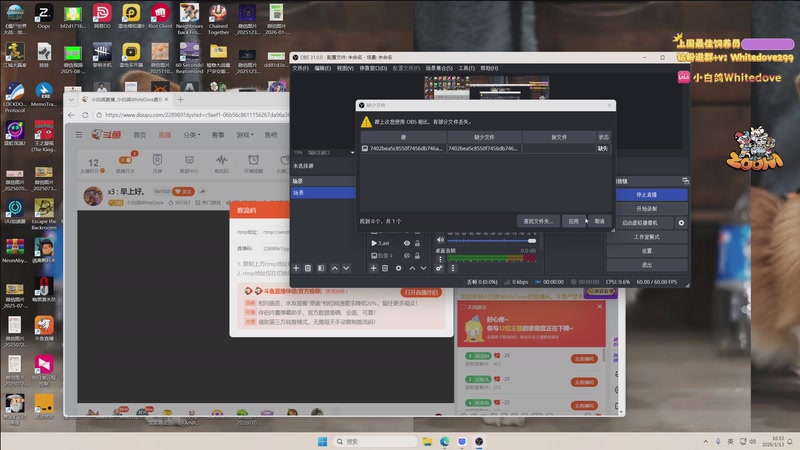This screenshot has width=800, height=450.
Task: Open the preview scaling dropdown in OBS
Action: tap(352, 153)
